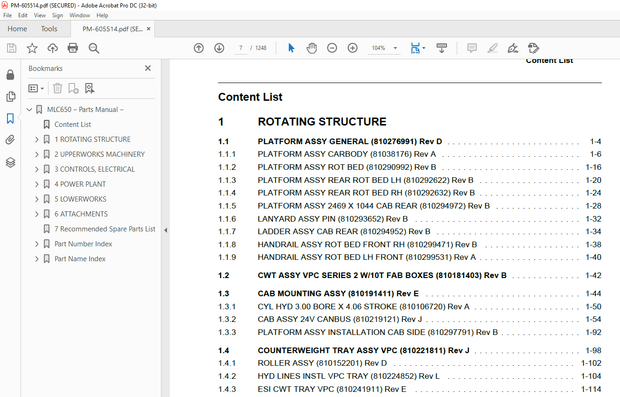This screenshot has width=620, height=397.
Task: Open the Window menu
Action: click(x=79, y=15)
